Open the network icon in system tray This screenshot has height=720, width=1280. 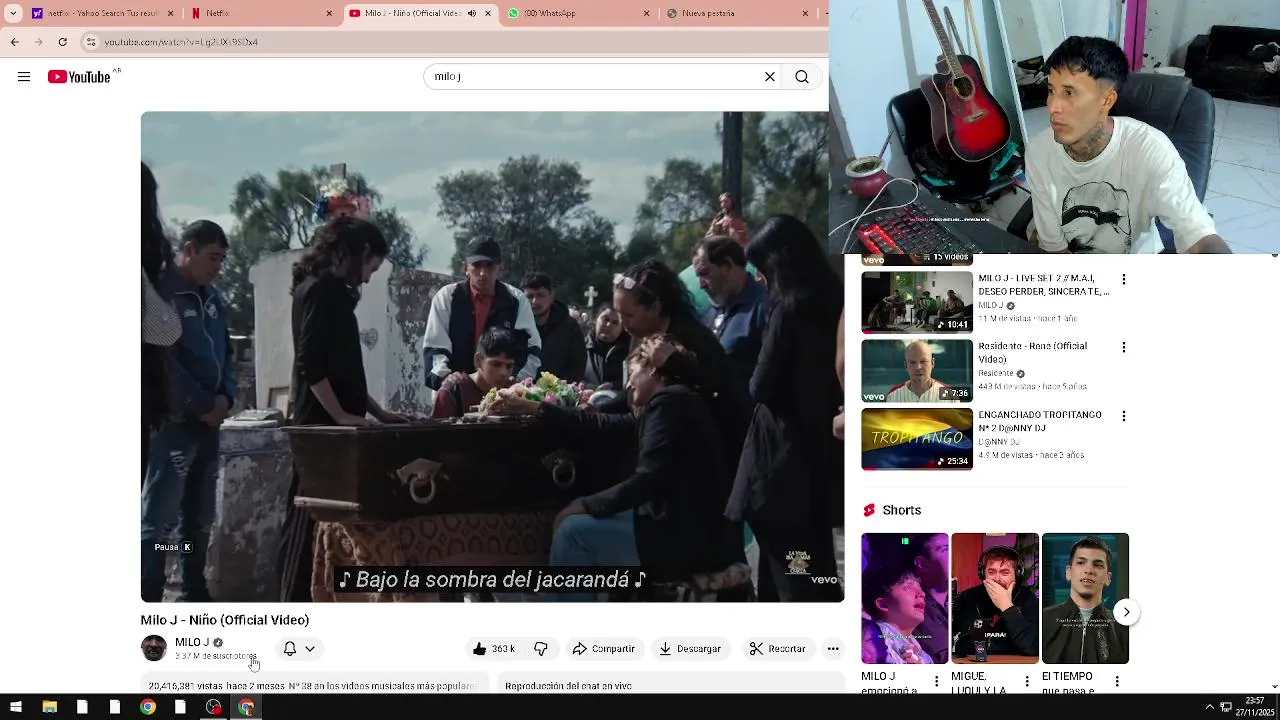[x=1226, y=707]
